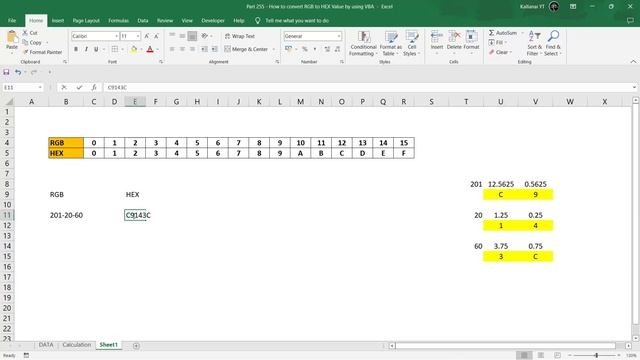Switch to Calculation sheet tab
The height and width of the screenshot is (360, 640).
point(77,345)
